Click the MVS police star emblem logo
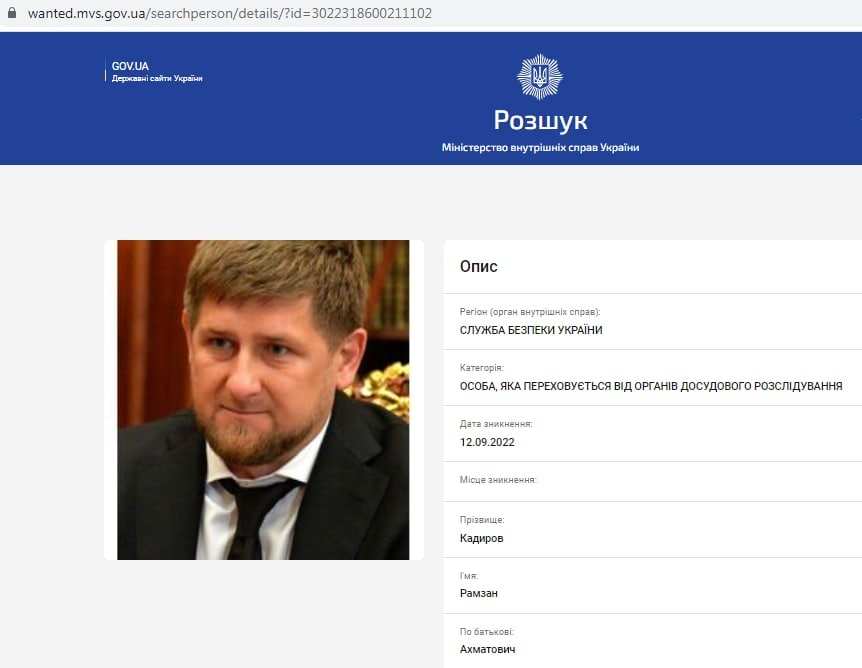Viewport: 862px width, 668px height. [540, 77]
